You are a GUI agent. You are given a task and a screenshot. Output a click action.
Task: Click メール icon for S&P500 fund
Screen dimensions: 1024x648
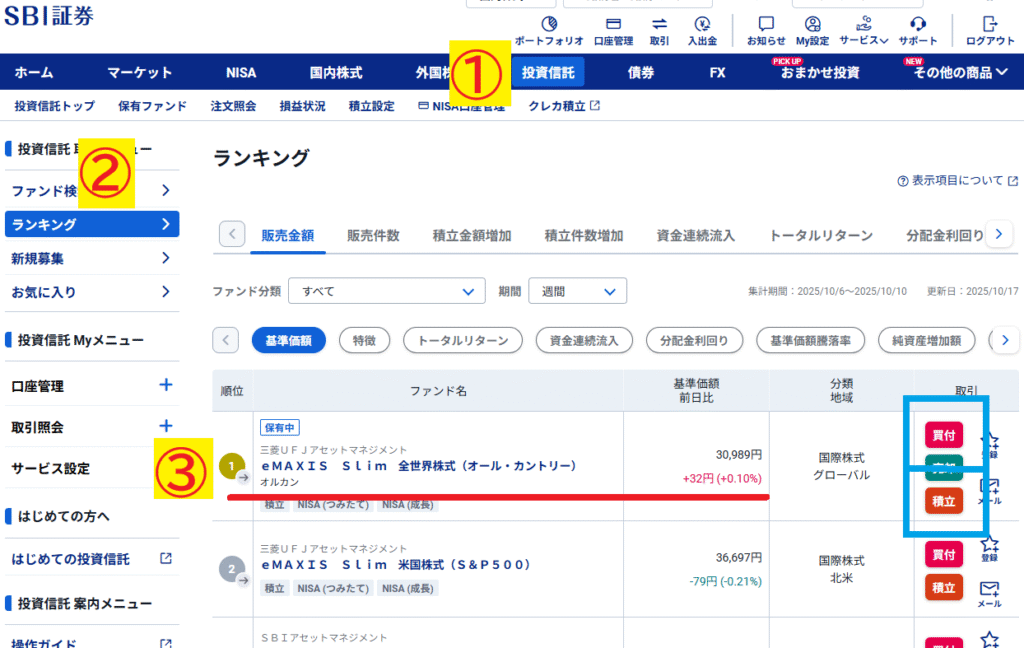pyautogui.click(x=989, y=588)
